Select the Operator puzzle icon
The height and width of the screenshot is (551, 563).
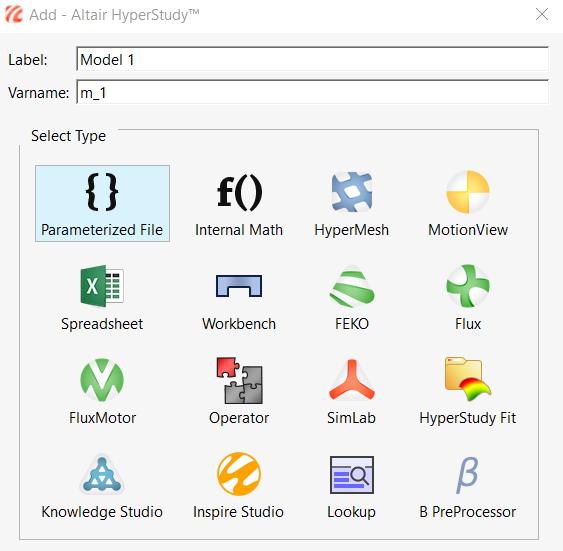pos(239,380)
